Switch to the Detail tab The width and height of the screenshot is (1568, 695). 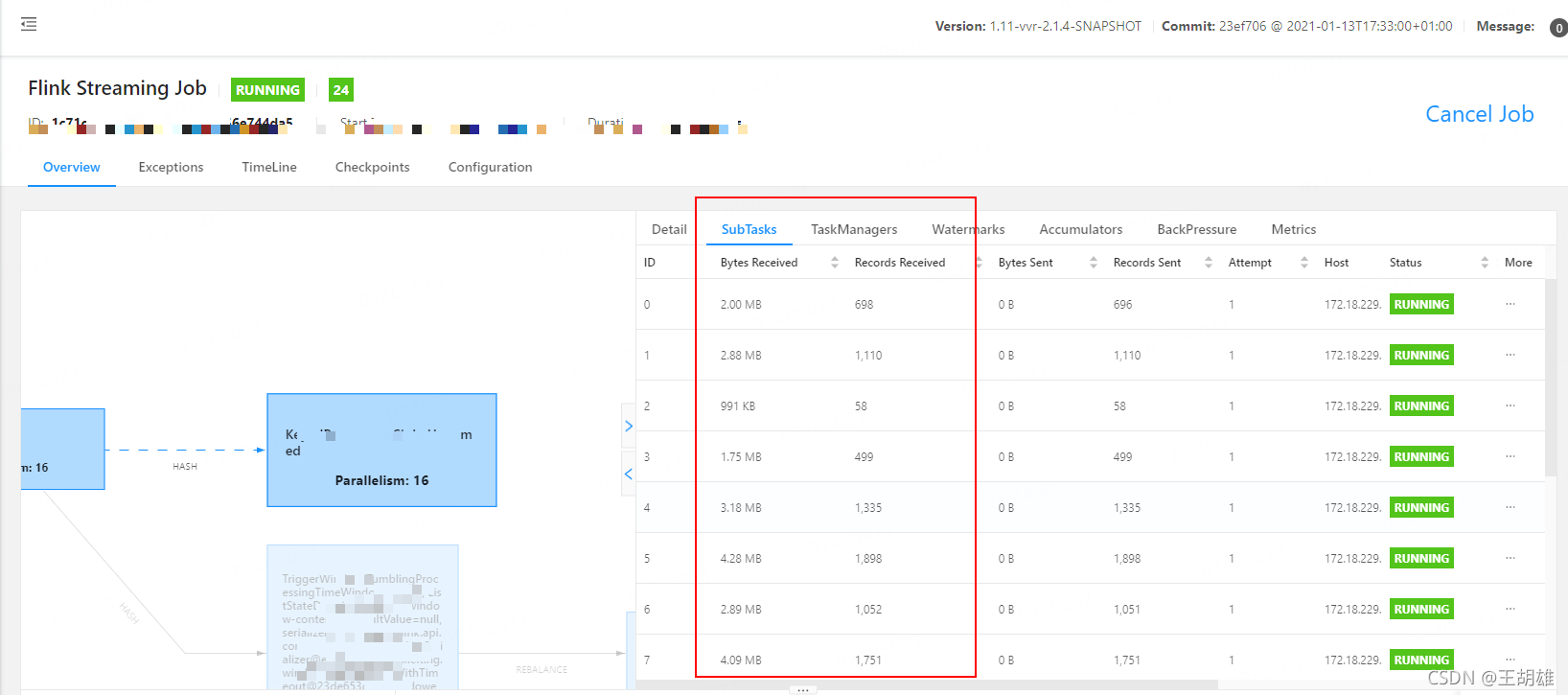[x=669, y=229]
